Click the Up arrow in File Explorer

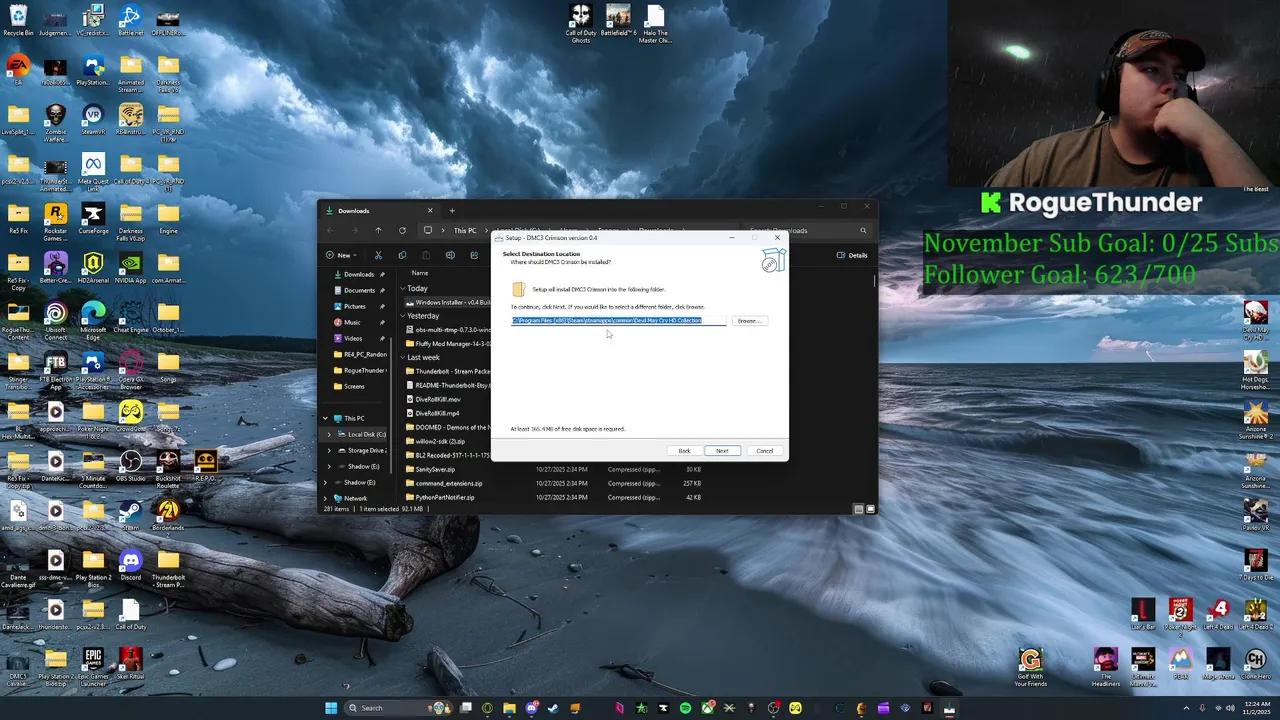(378, 231)
